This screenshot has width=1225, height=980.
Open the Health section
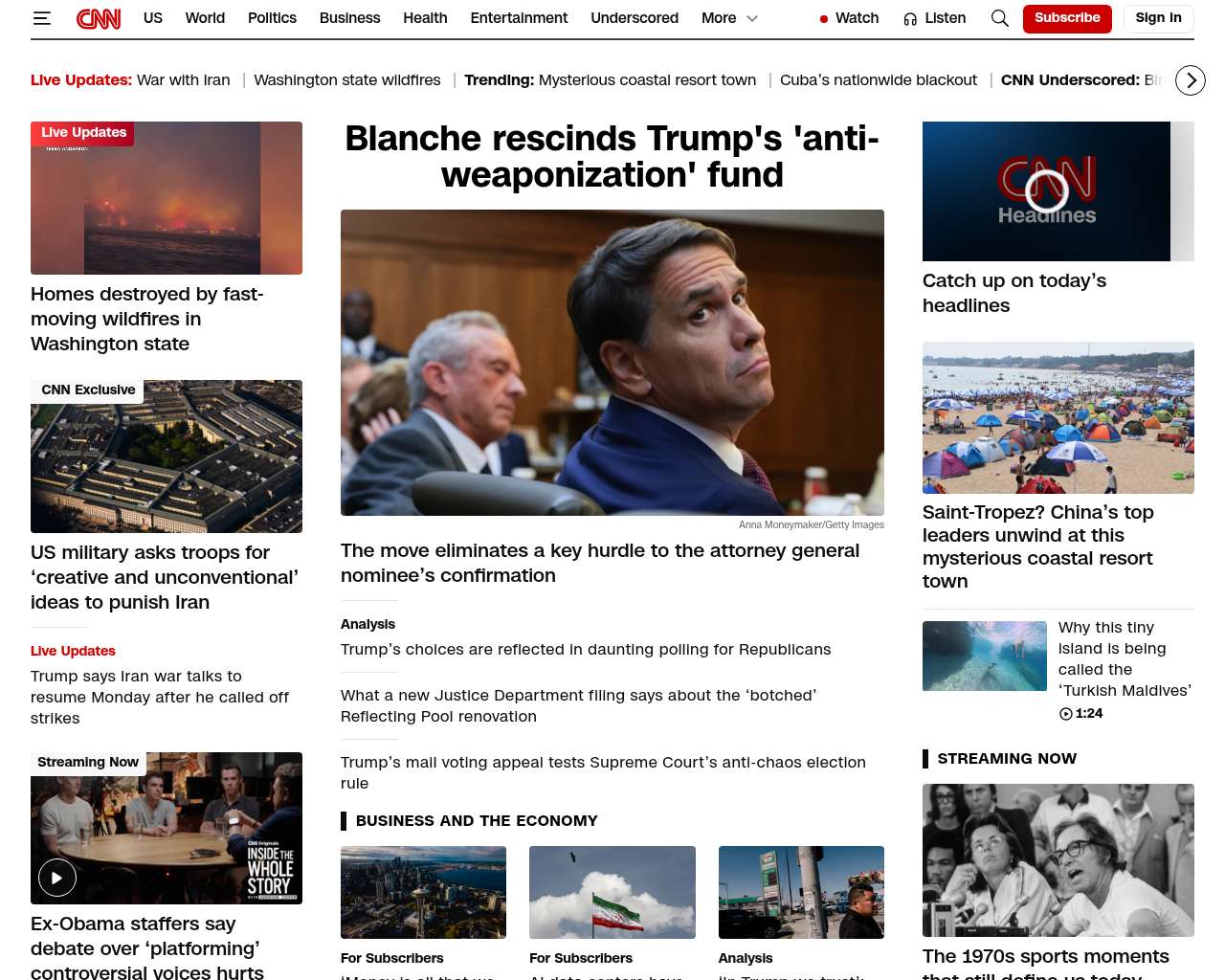tap(425, 18)
